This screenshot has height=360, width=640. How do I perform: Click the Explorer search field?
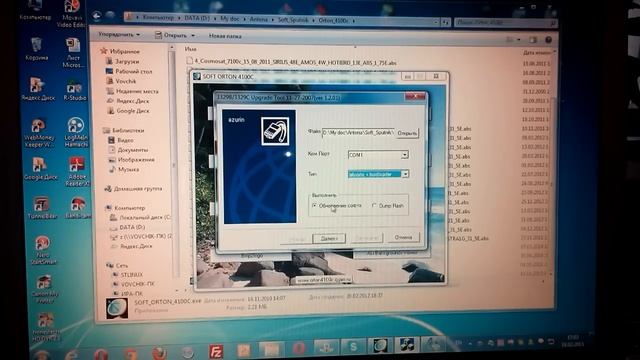506,23
